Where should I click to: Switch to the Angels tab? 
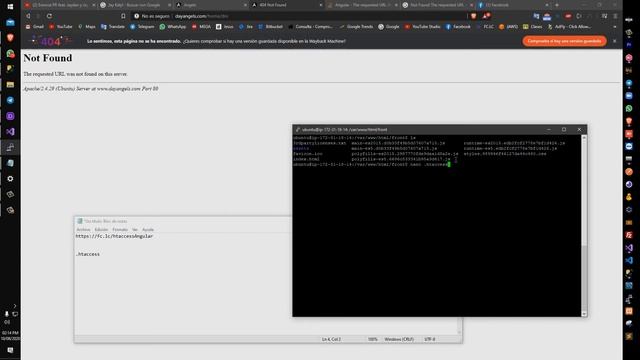[x=211, y=5]
